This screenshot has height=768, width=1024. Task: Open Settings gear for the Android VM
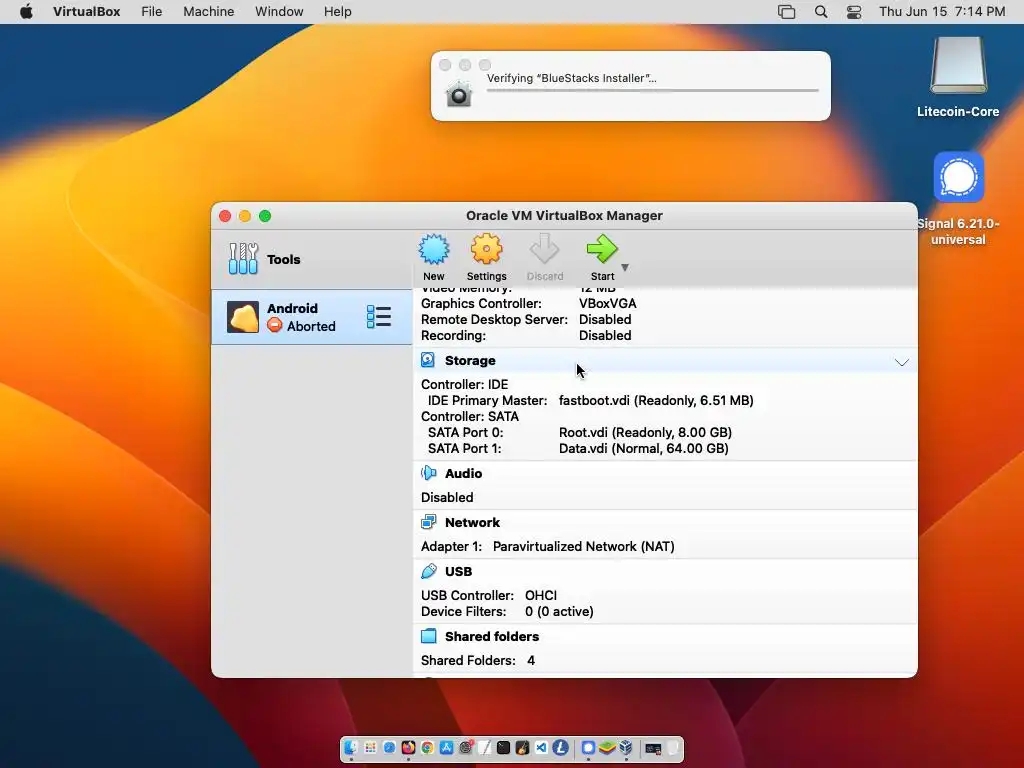pos(487,249)
